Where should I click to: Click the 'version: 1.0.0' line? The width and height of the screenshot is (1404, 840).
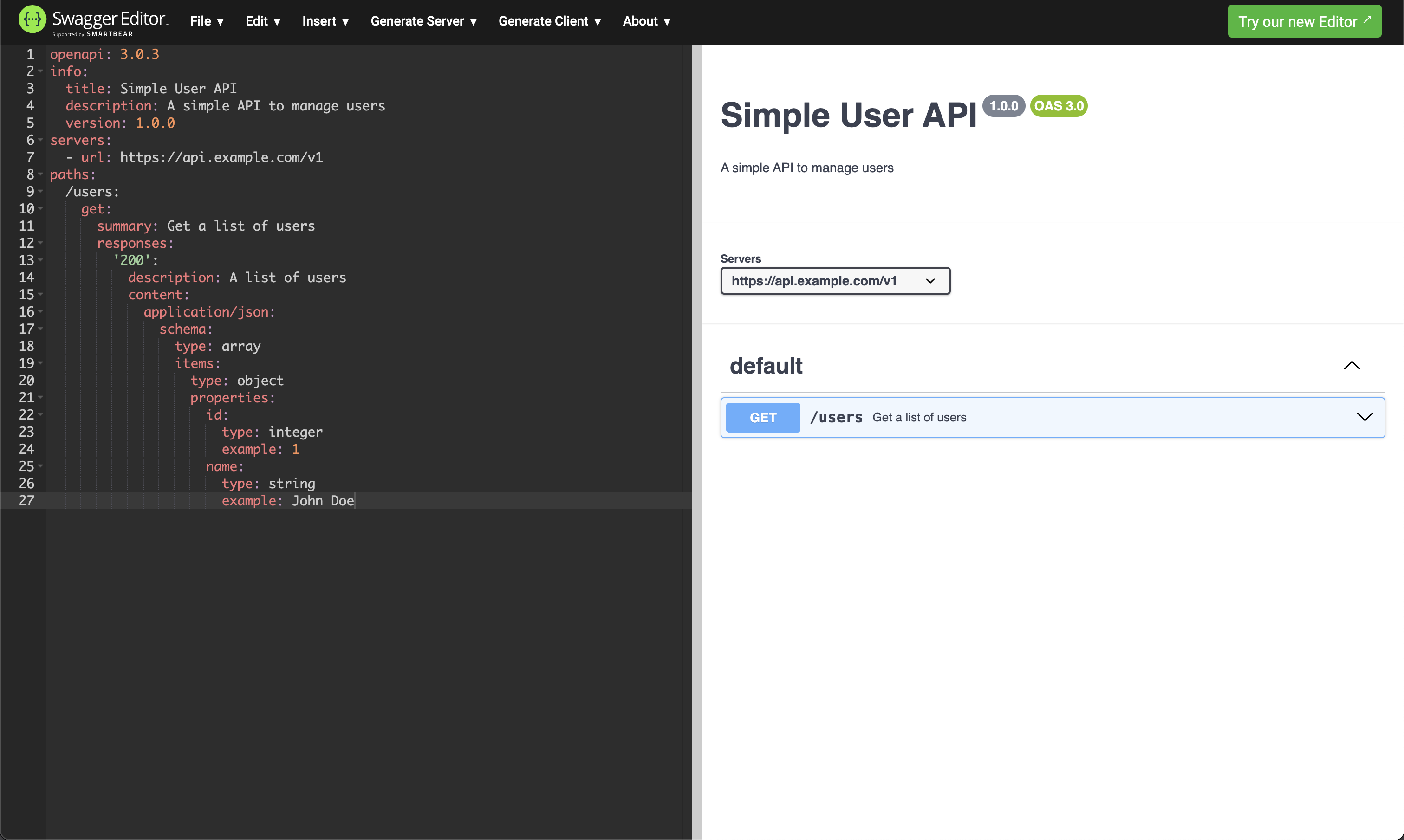(x=120, y=123)
